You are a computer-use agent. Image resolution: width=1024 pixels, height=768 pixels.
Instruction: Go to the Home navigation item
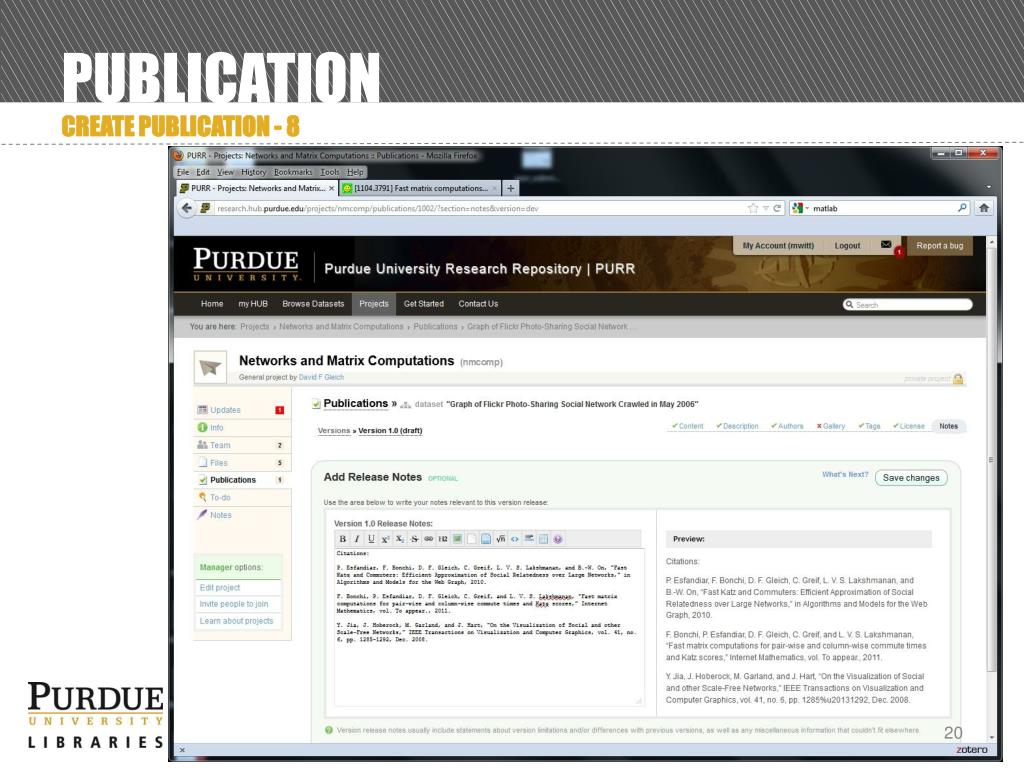point(212,304)
